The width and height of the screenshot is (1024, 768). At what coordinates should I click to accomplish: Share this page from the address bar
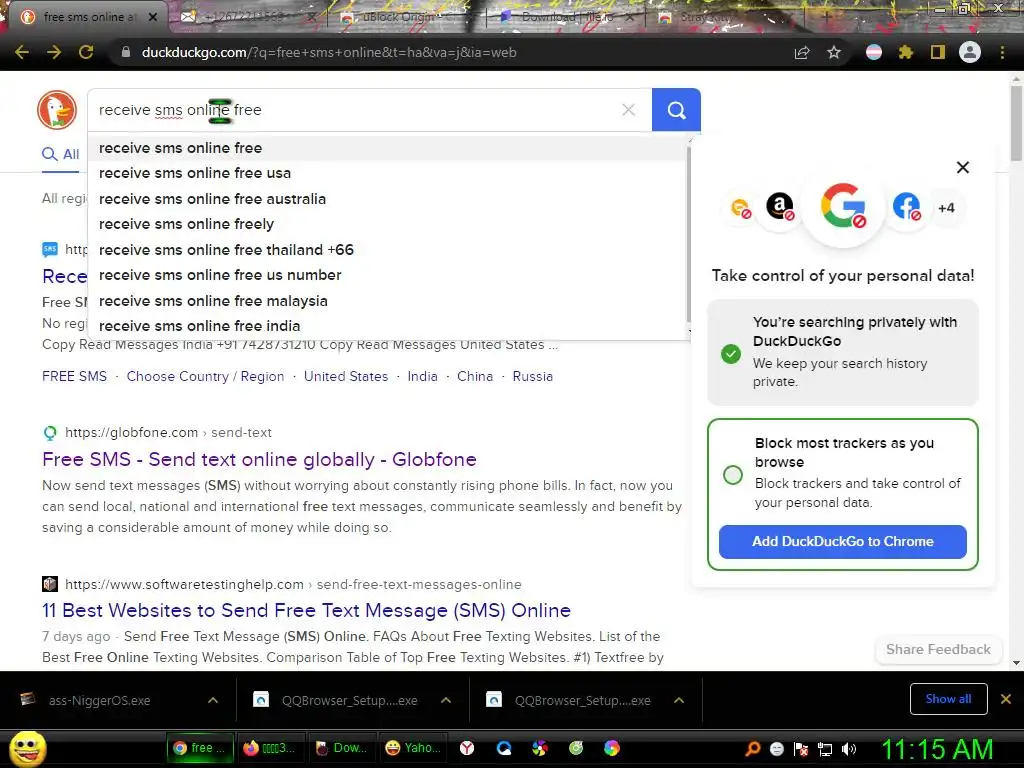click(802, 52)
